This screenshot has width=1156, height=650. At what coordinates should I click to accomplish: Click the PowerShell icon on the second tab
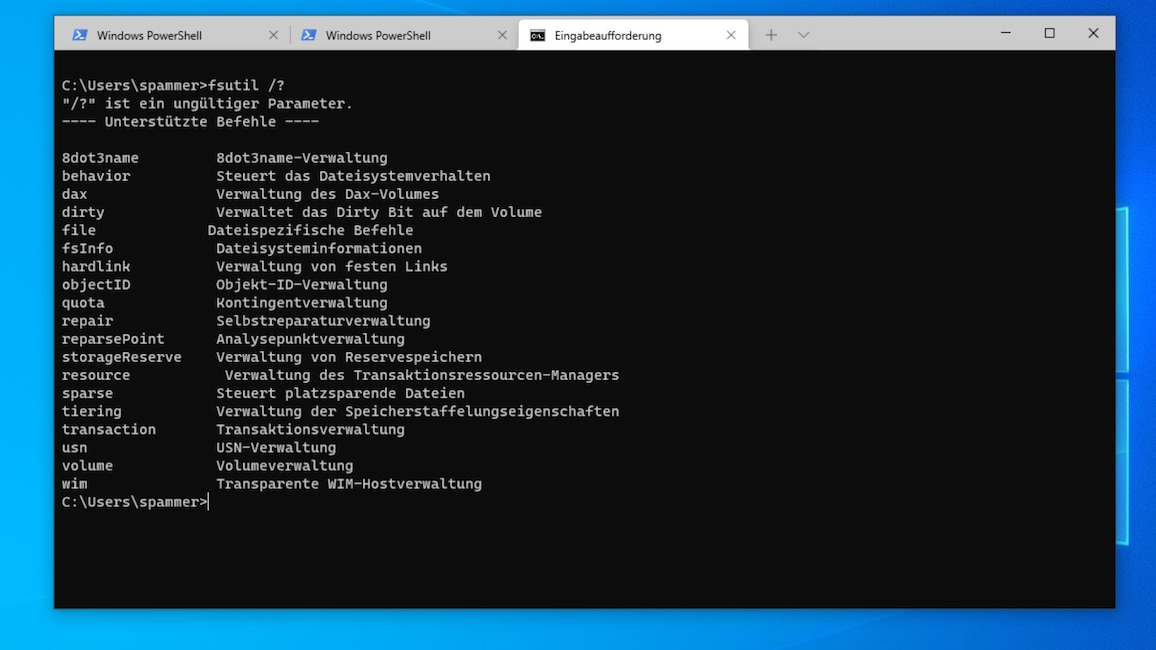pos(309,34)
